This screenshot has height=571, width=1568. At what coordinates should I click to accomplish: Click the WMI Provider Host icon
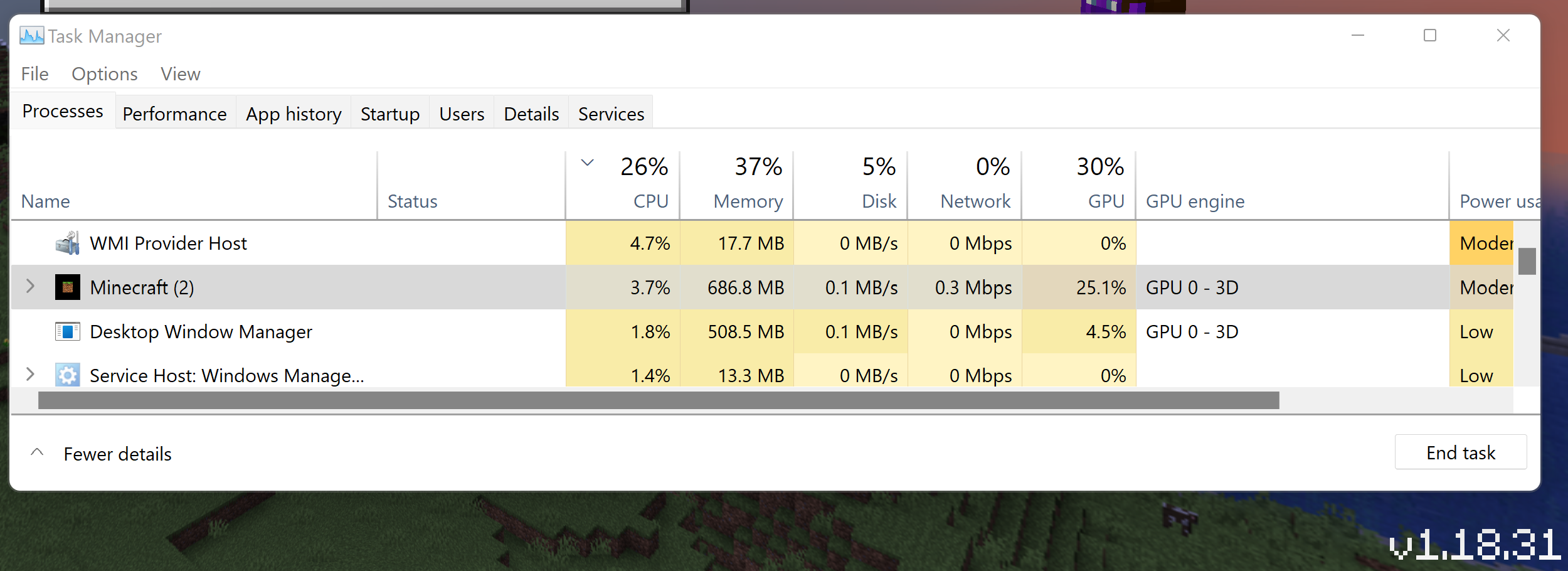coord(68,243)
